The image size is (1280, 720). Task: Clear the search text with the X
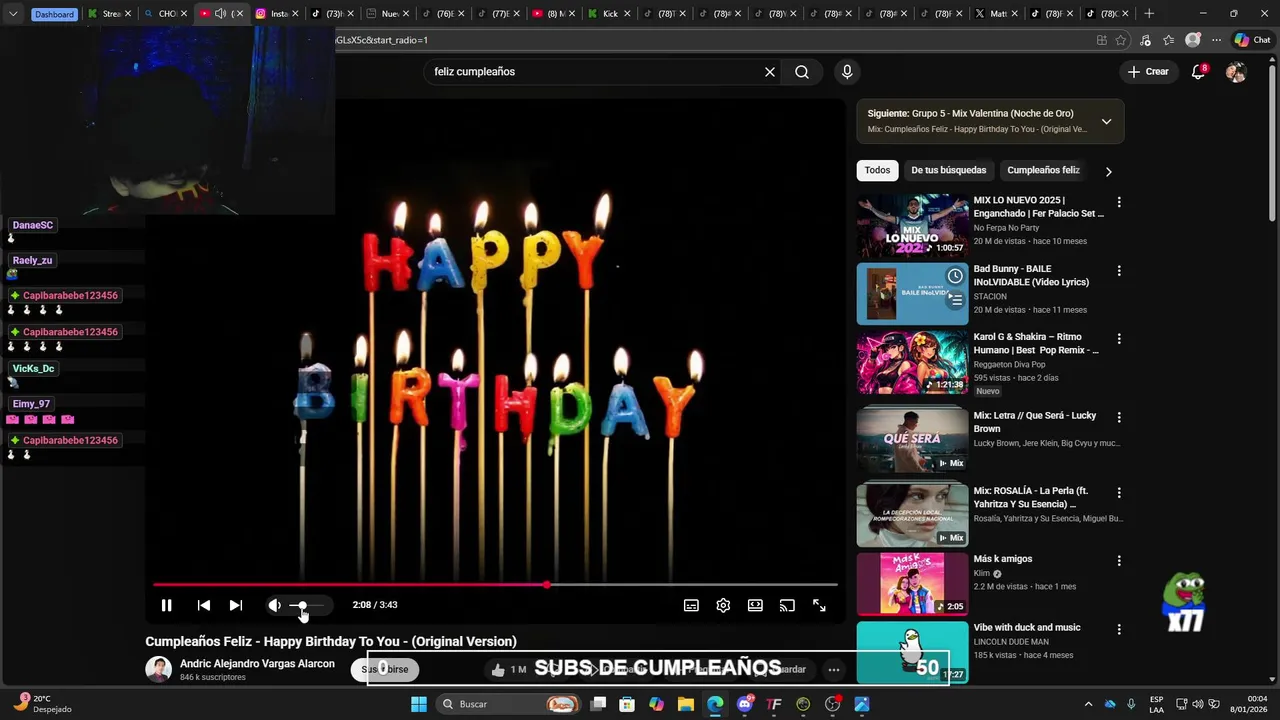pyautogui.click(x=770, y=72)
